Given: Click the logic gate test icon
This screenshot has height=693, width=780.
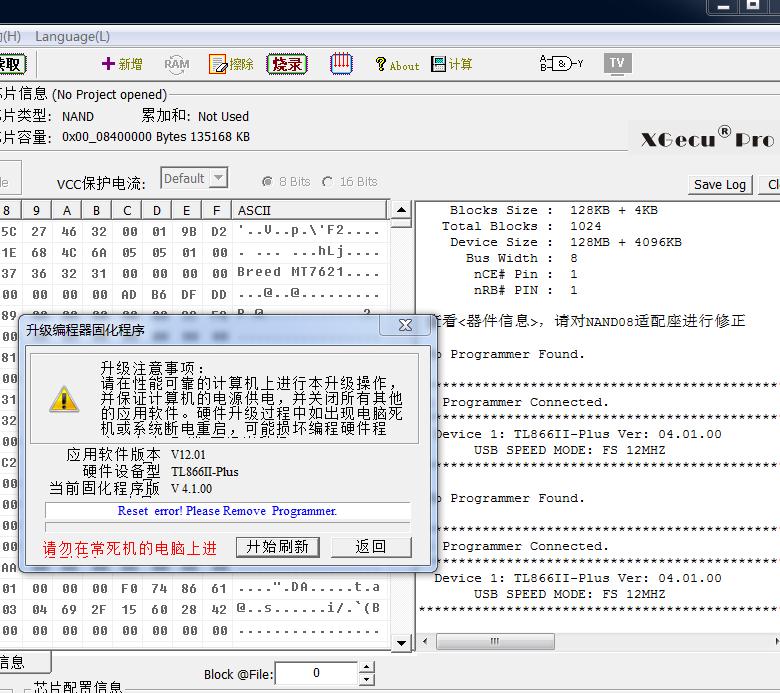Looking at the screenshot, I should 561,64.
